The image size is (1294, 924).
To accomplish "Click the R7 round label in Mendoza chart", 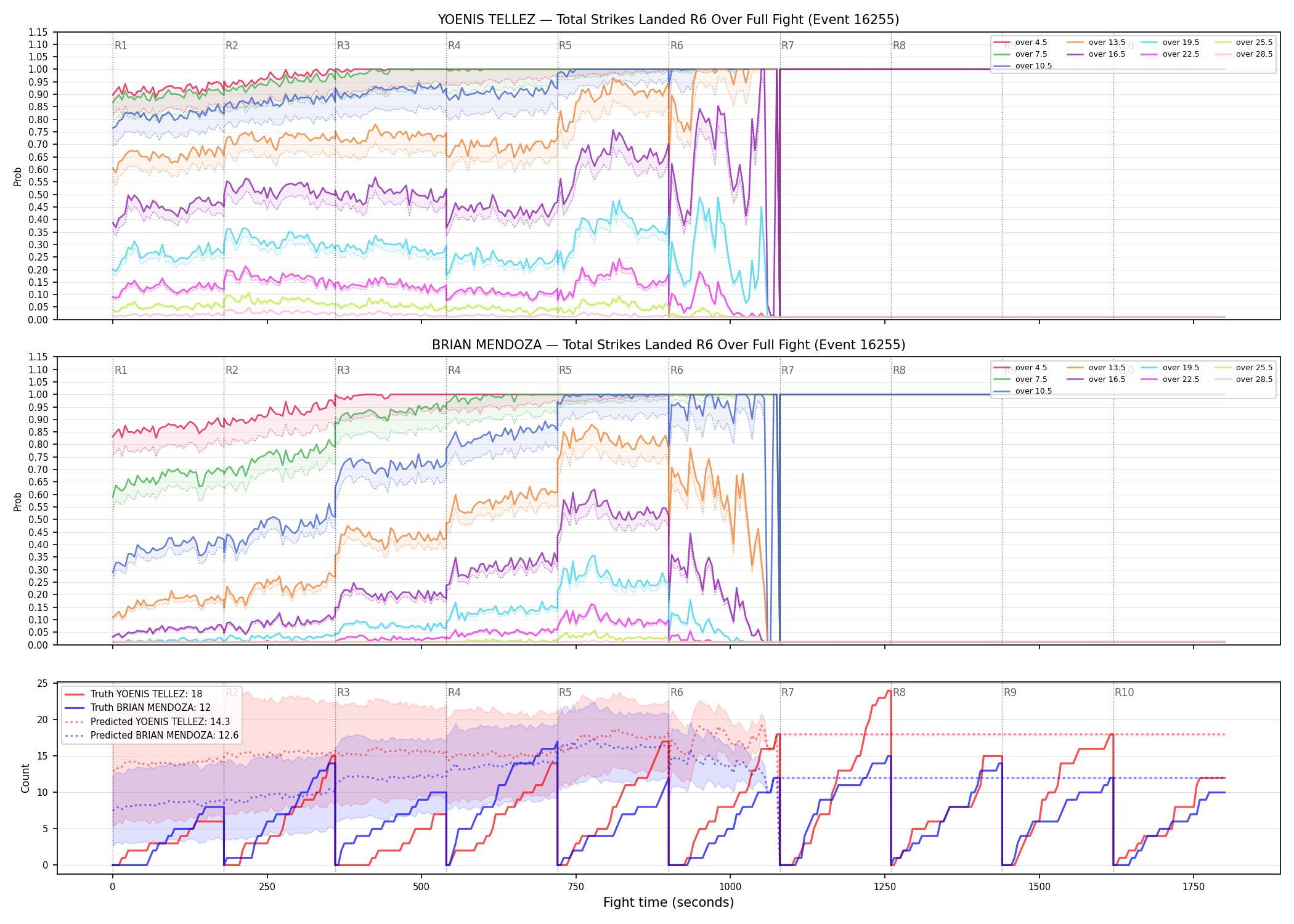I will click(787, 370).
